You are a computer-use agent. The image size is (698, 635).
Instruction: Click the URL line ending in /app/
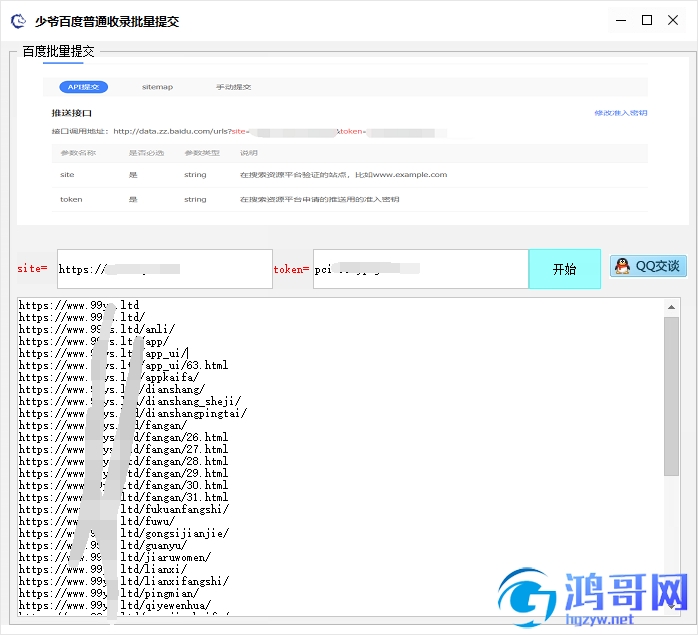pyautogui.click(x=93, y=342)
